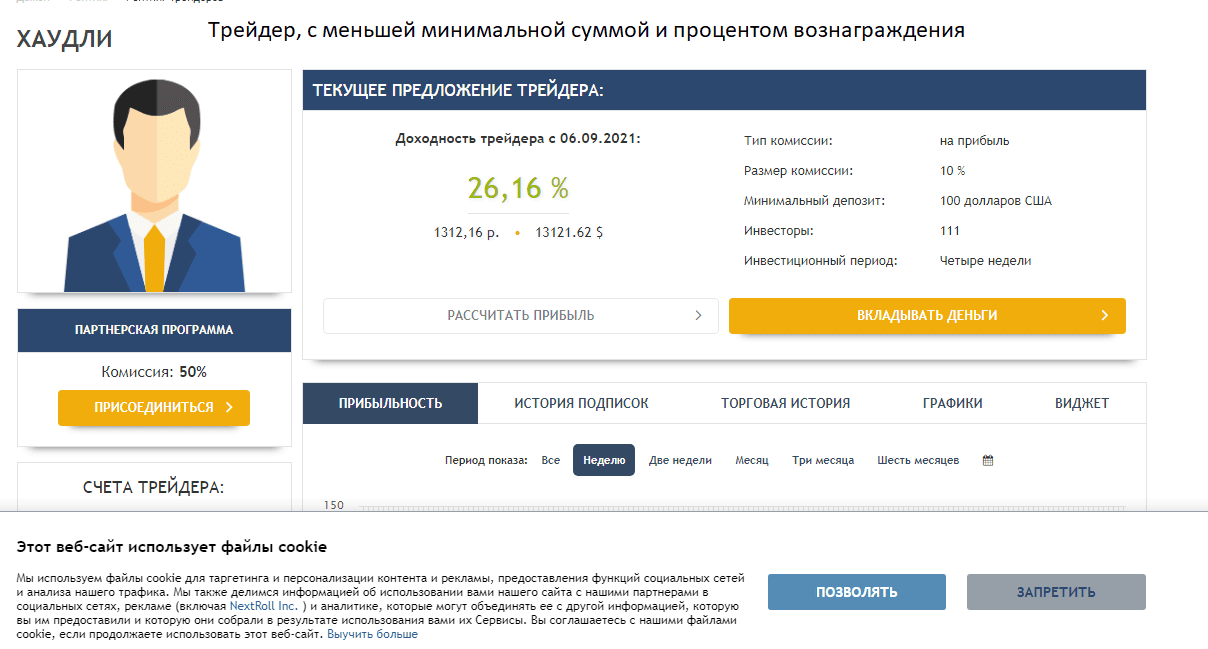Open the Виджет tab

pos(1082,403)
